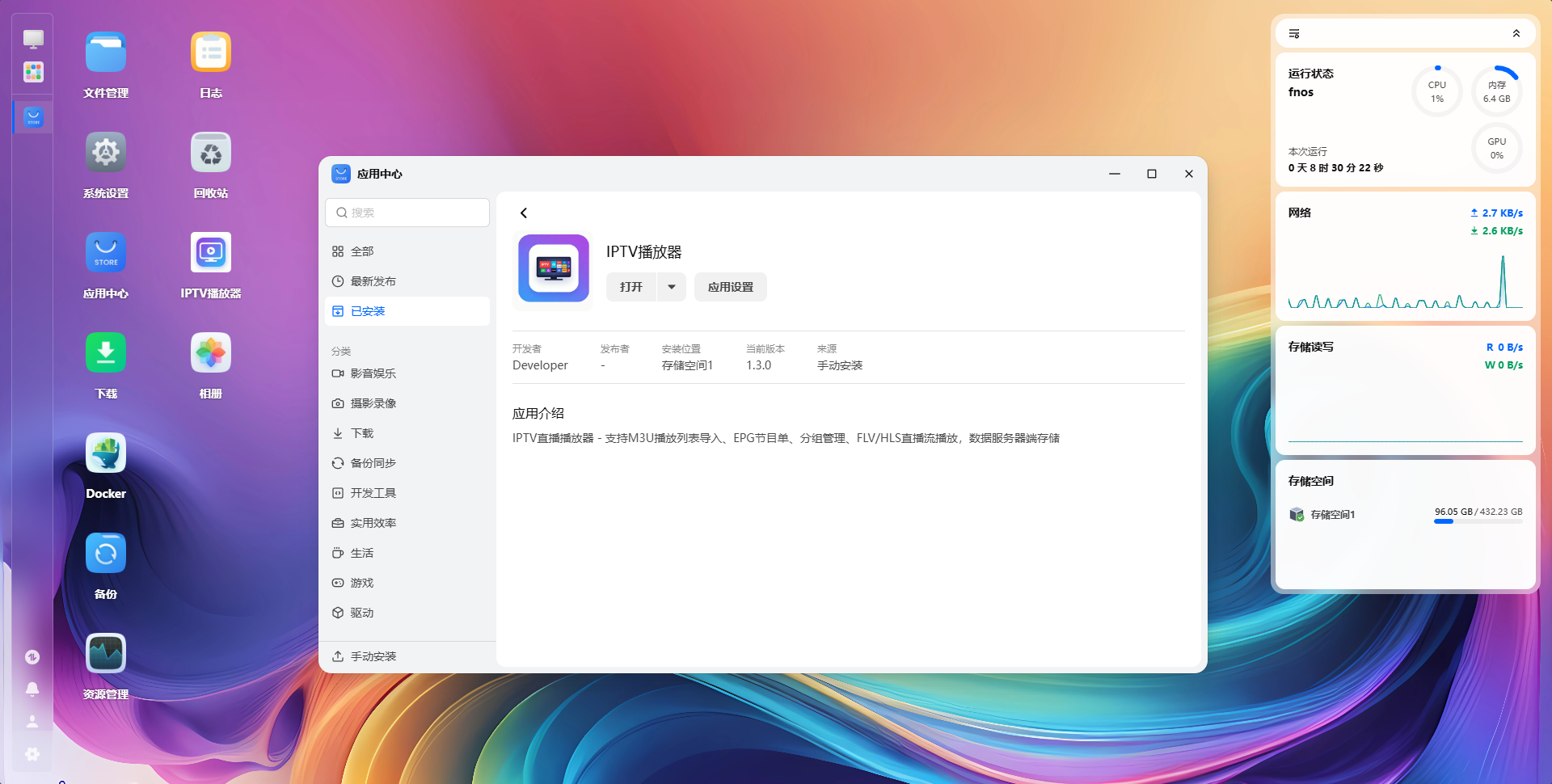
Task: Collapse the widget panel with the chevron
Action: (x=1516, y=34)
